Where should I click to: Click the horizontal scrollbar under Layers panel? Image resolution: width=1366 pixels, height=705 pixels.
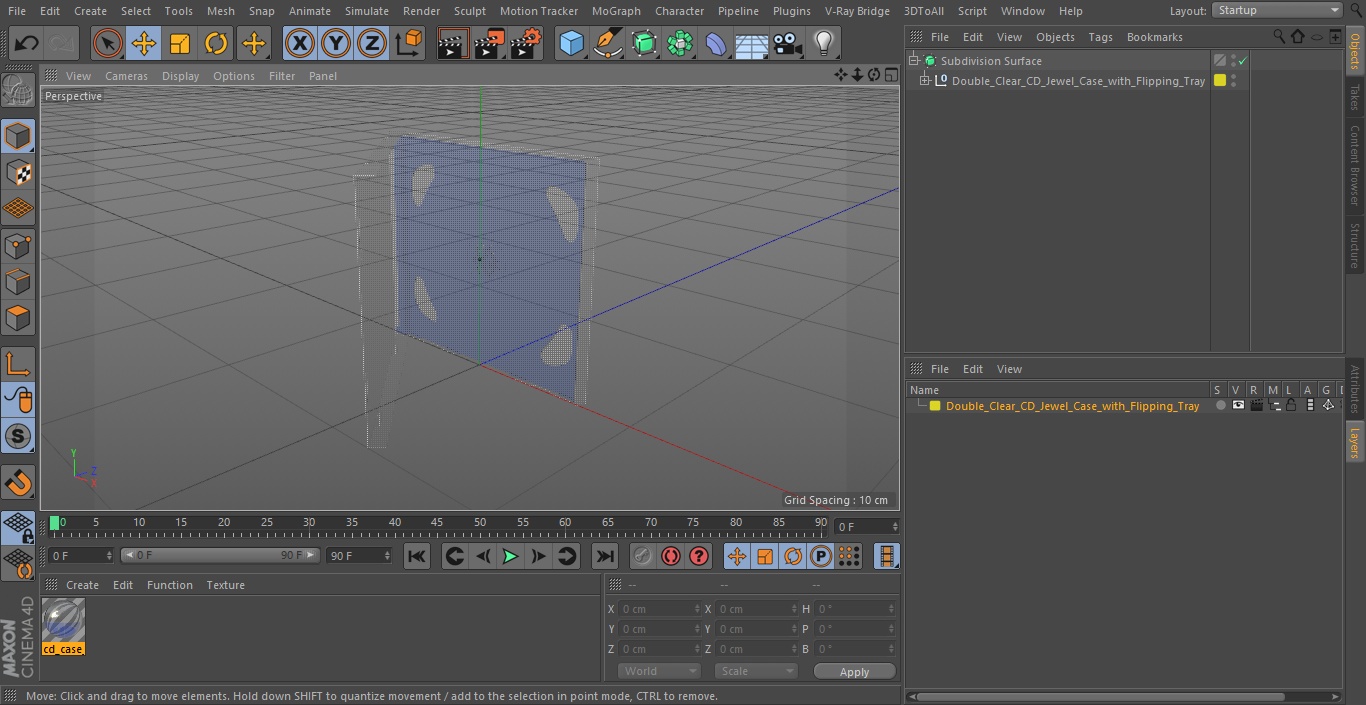[x=1100, y=696]
